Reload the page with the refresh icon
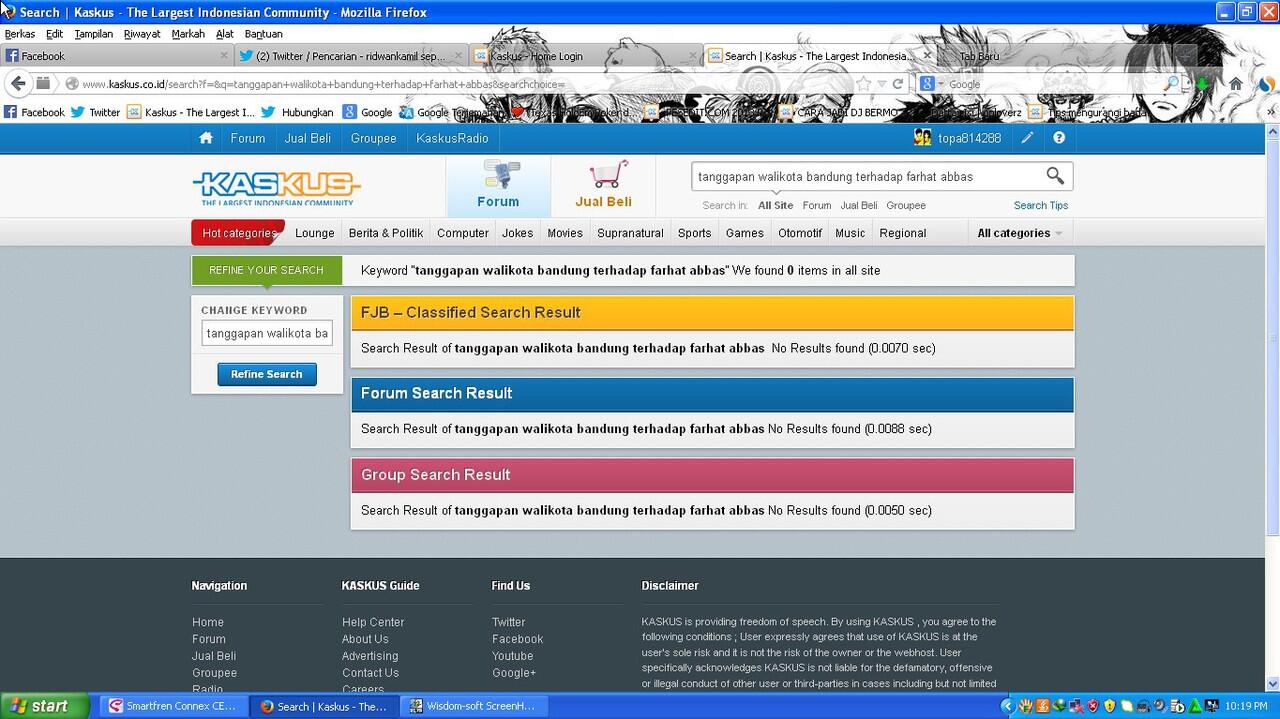Screen dimensions: 1280x719 pos(898,84)
